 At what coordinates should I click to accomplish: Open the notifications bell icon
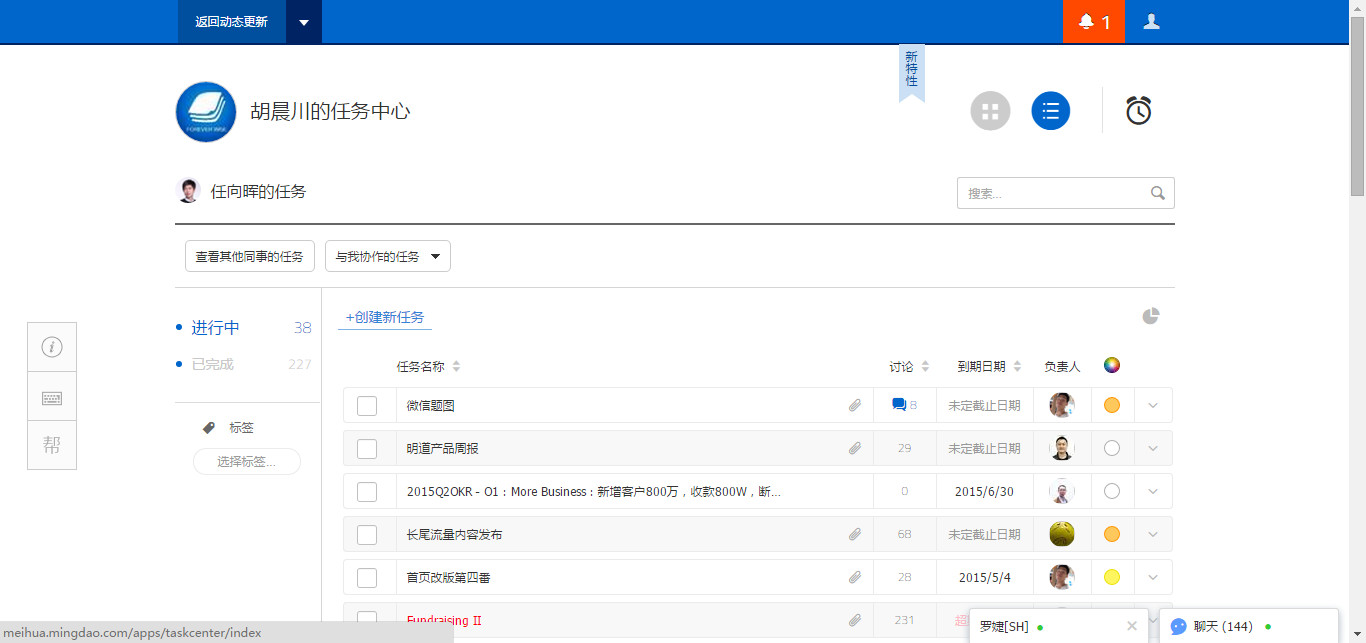pos(1086,22)
